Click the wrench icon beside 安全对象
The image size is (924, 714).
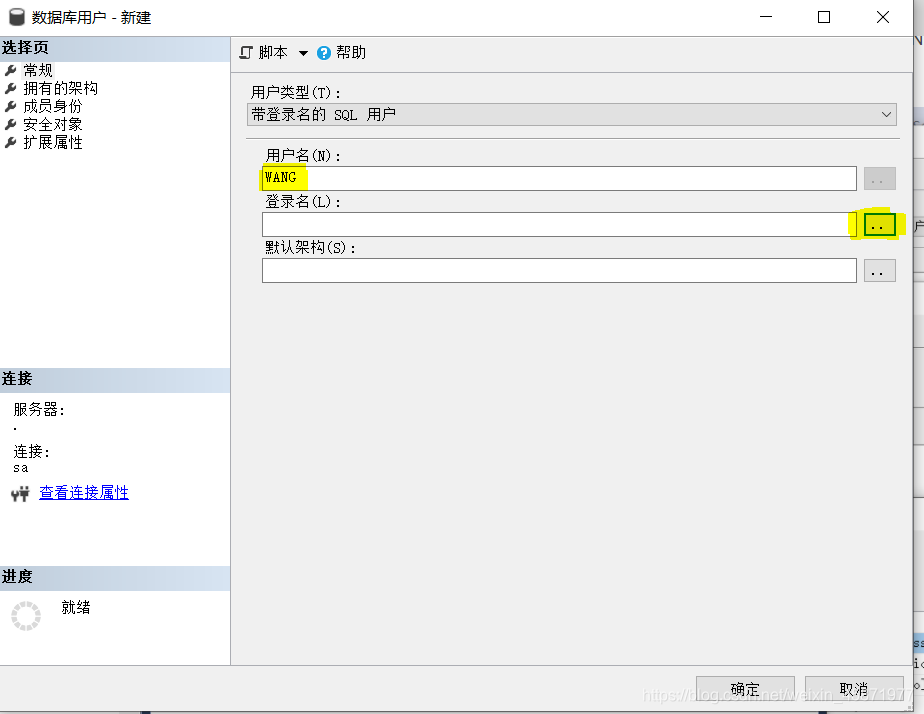pos(13,123)
